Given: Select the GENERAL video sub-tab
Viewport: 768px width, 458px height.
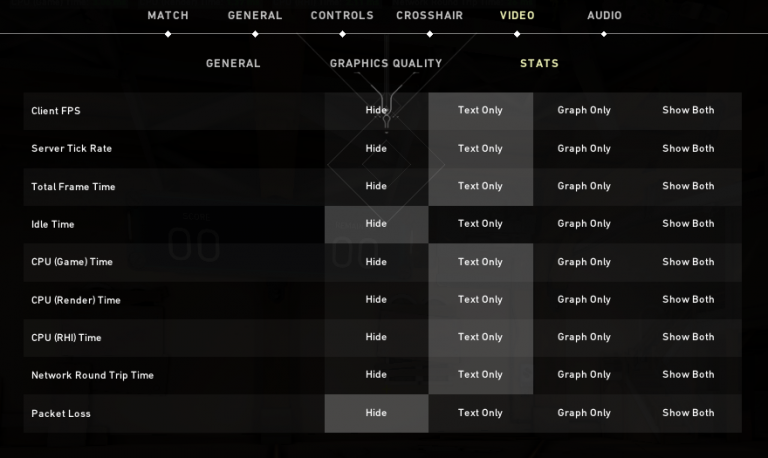Looking at the screenshot, I should pyautogui.click(x=233, y=63).
